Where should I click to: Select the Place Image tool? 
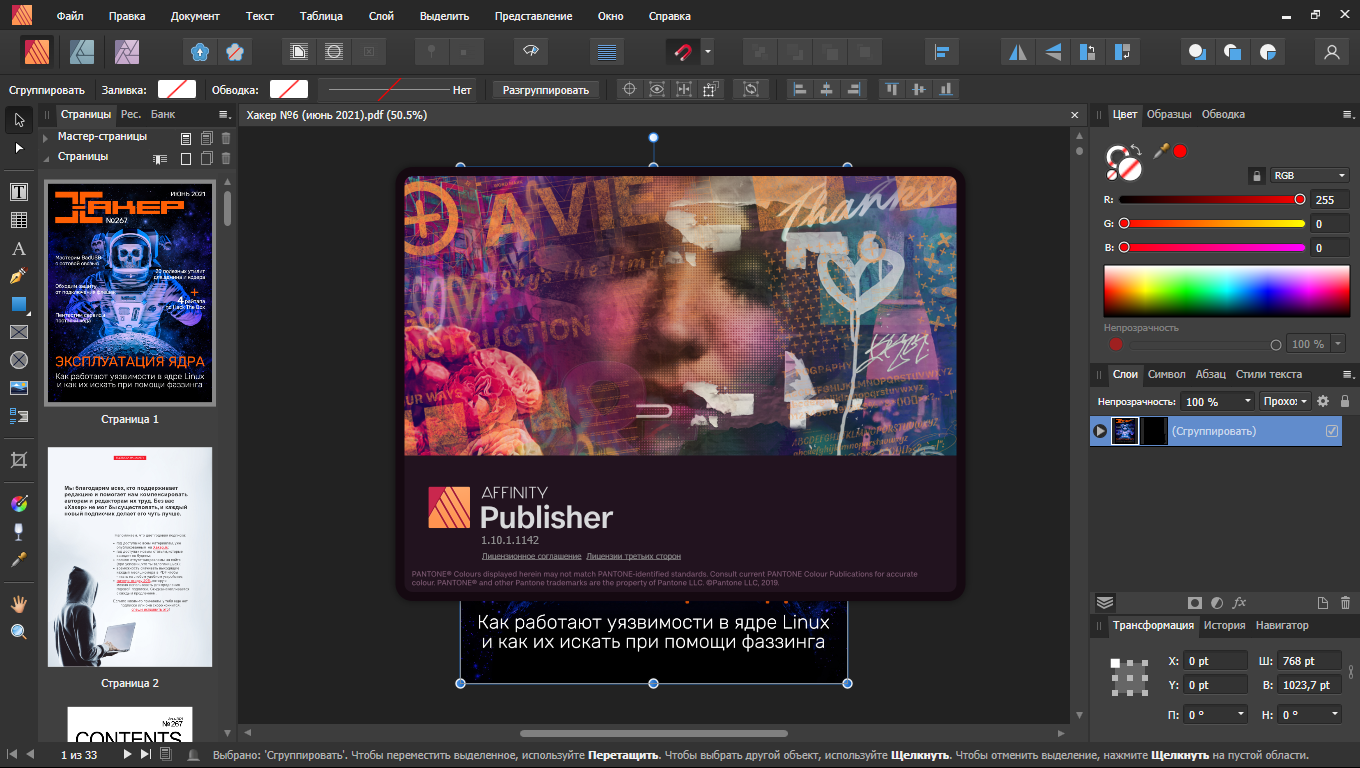pyautogui.click(x=18, y=388)
